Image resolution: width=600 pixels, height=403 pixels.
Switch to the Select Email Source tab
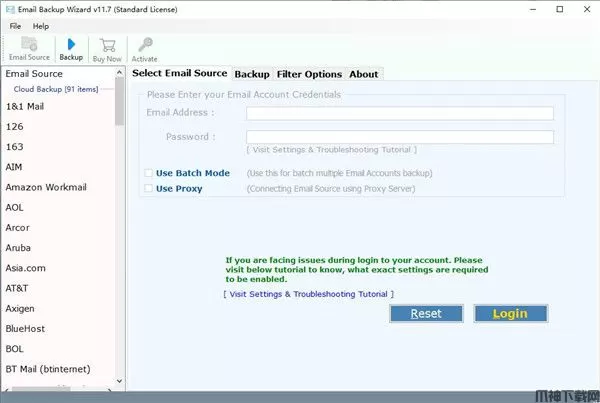pyautogui.click(x=179, y=73)
